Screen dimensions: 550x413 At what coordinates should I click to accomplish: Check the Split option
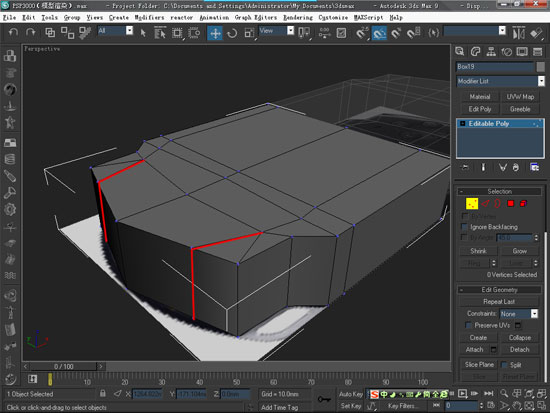(504, 365)
